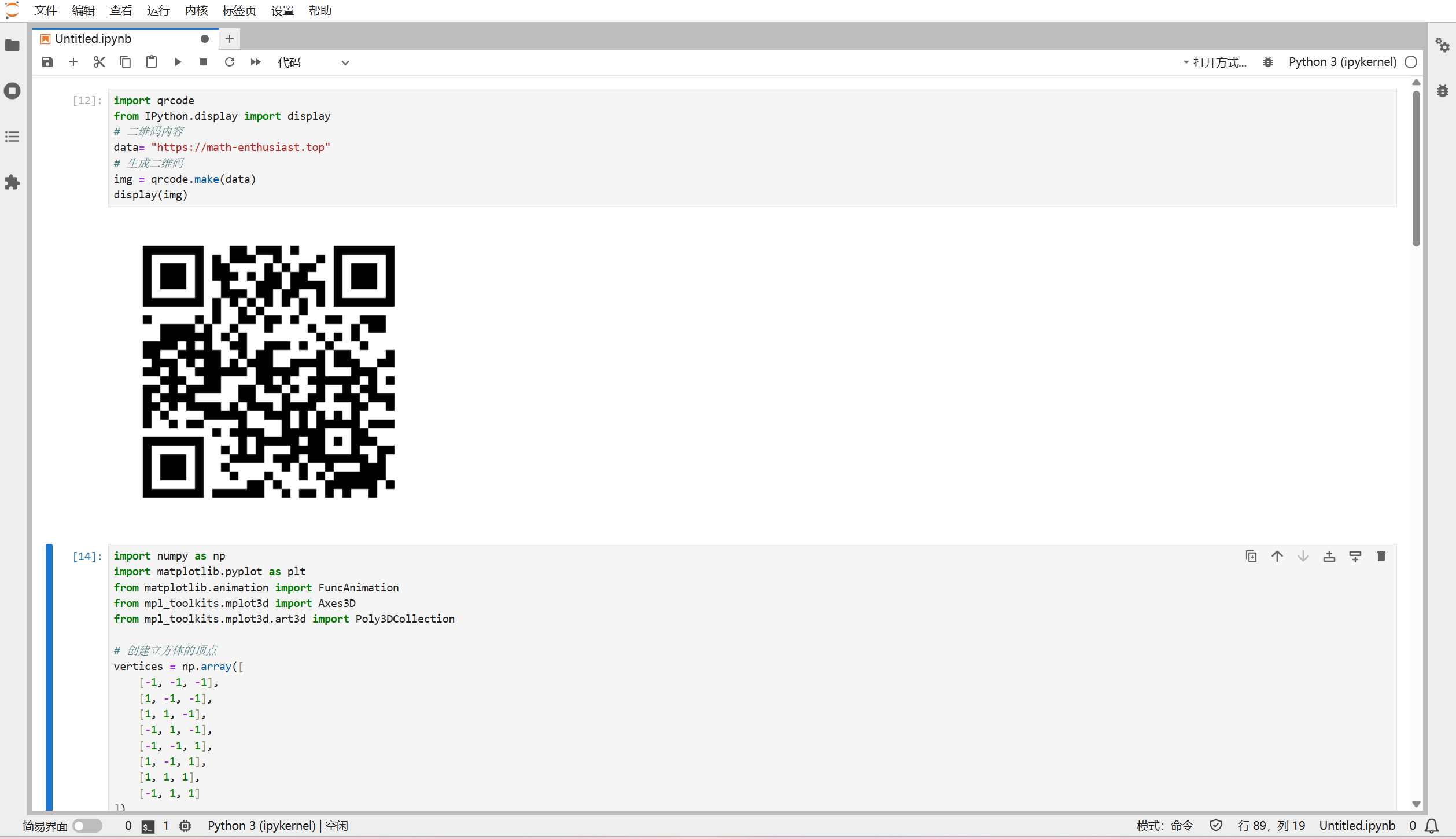Screen dimensions: 1456x839
Task: Open property inspector gears icon
Action: click(x=1442, y=45)
